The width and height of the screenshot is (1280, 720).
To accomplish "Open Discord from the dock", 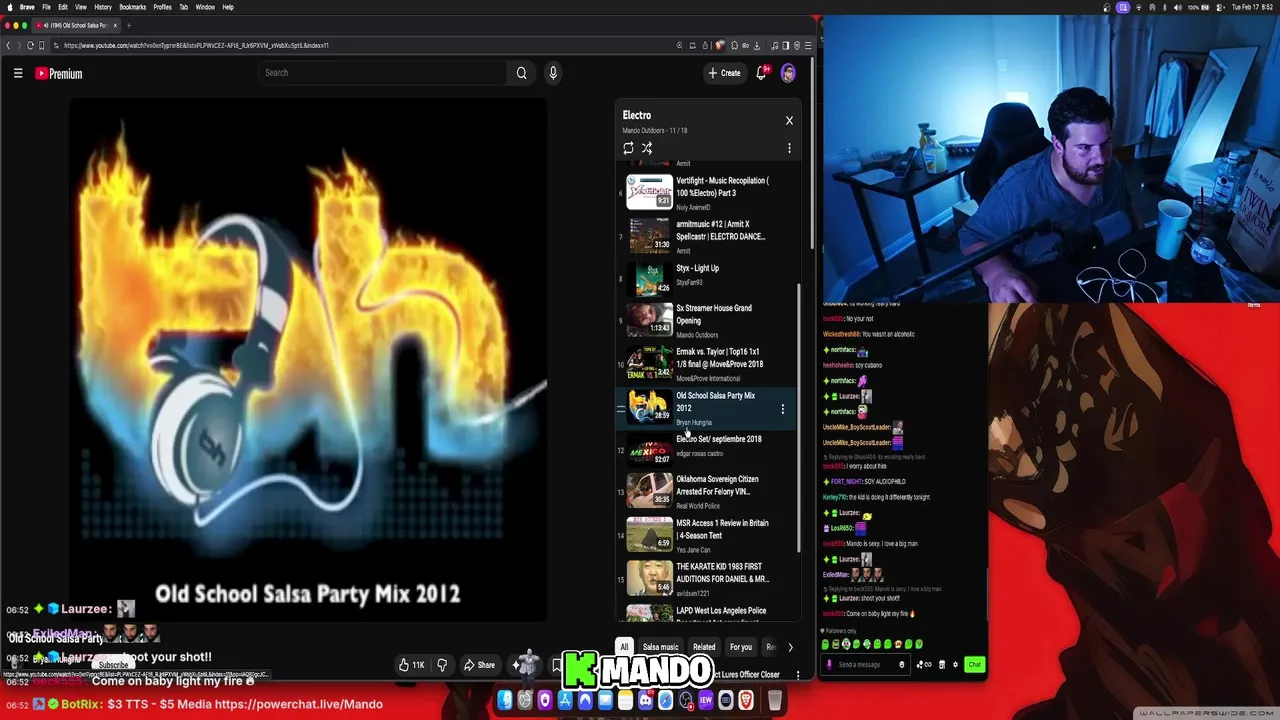I will click(645, 700).
